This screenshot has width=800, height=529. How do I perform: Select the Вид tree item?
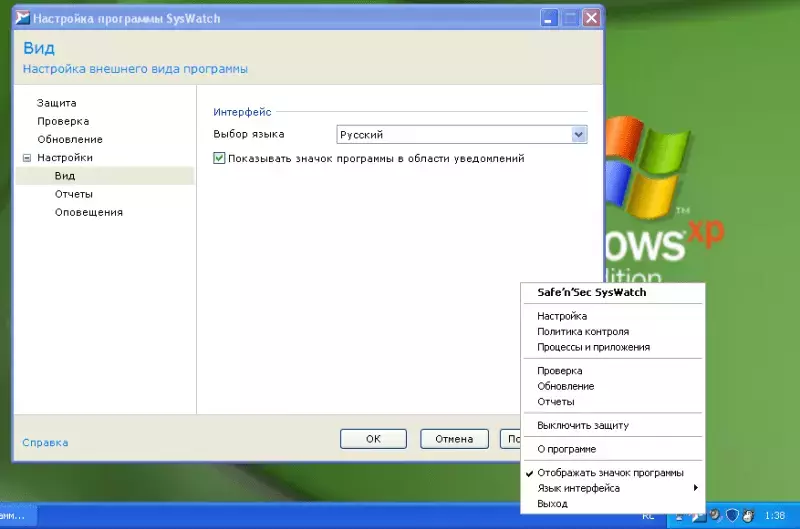(65, 175)
